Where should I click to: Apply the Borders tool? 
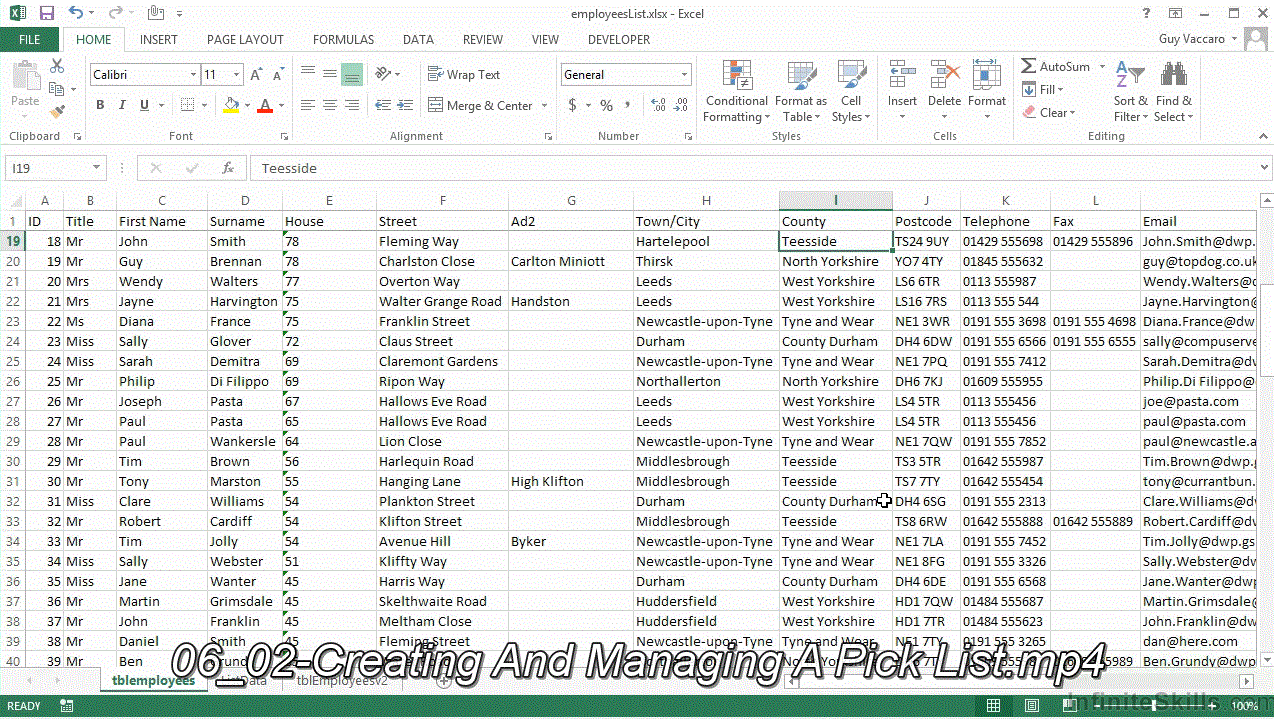coord(187,105)
